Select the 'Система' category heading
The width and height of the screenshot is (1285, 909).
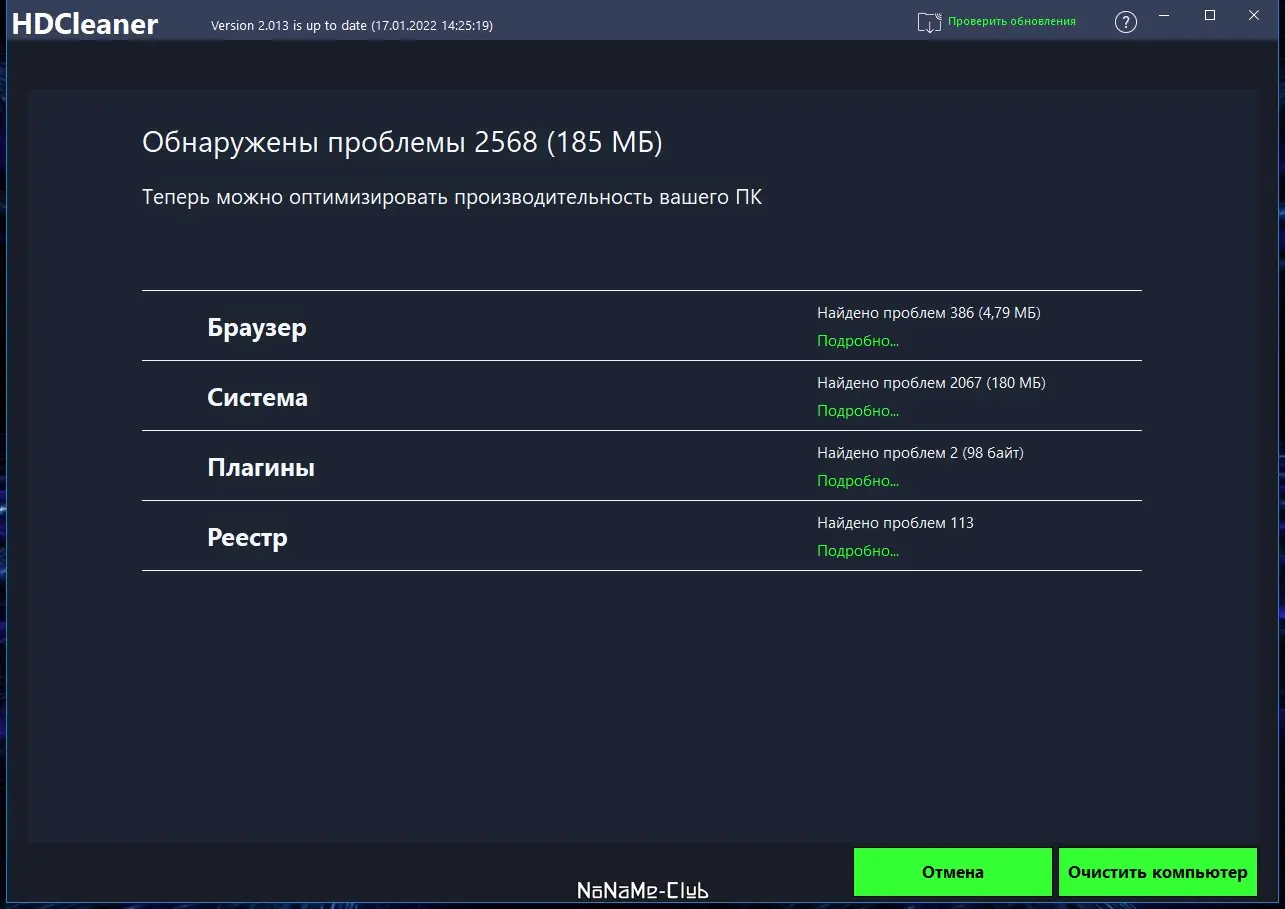click(258, 398)
